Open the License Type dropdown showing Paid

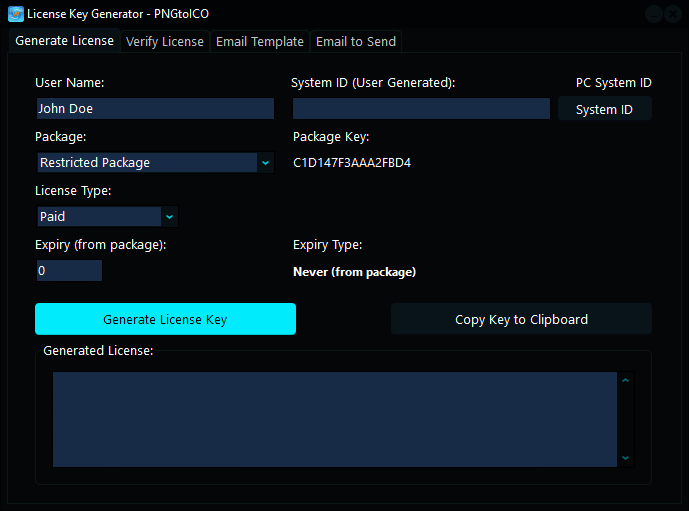click(108, 217)
